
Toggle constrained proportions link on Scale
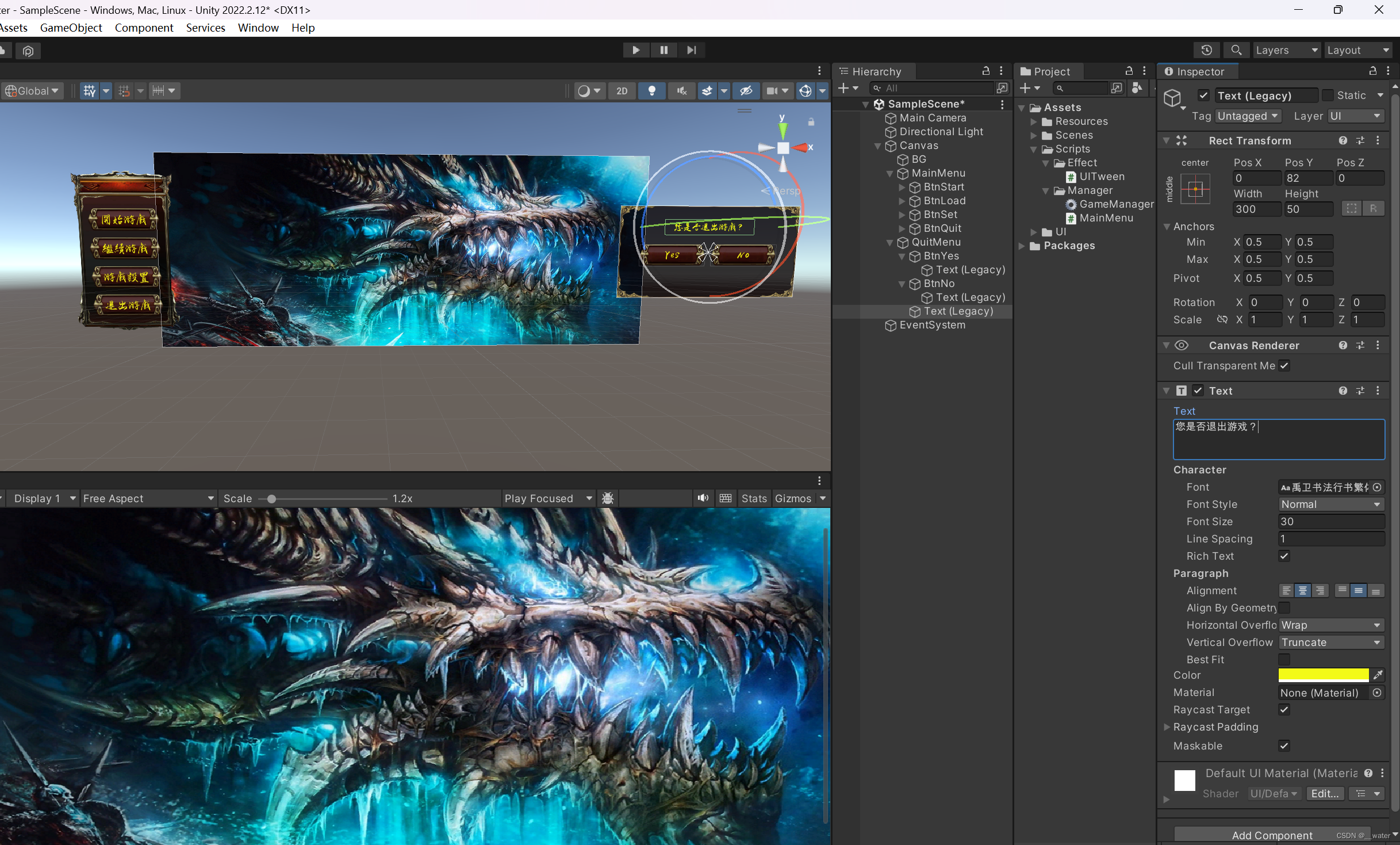tap(1222, 320)
